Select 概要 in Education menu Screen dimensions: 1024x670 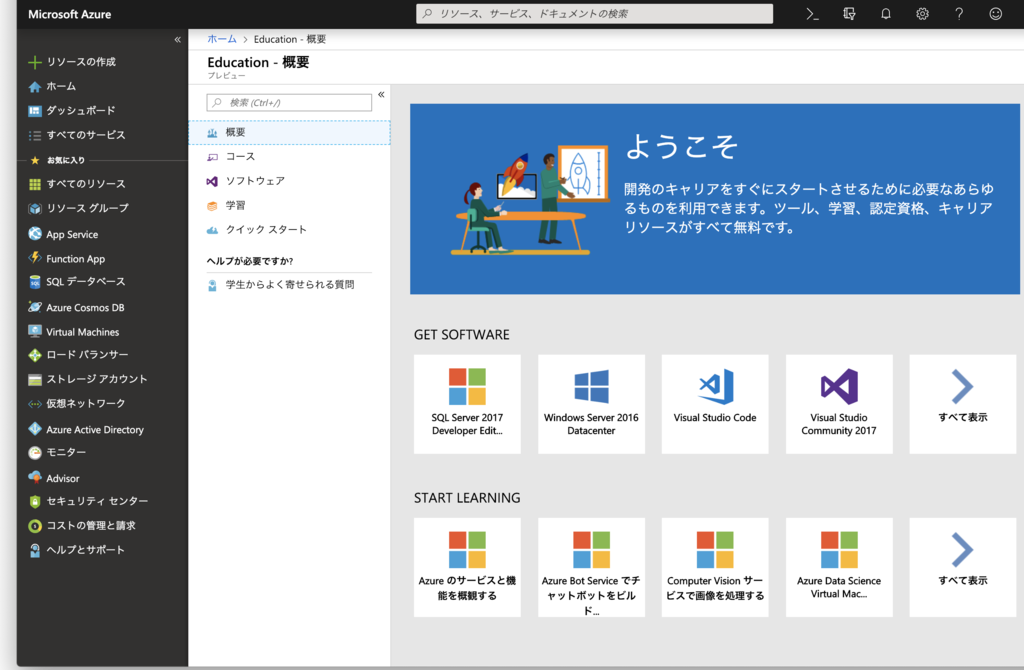tap(289, 133)
